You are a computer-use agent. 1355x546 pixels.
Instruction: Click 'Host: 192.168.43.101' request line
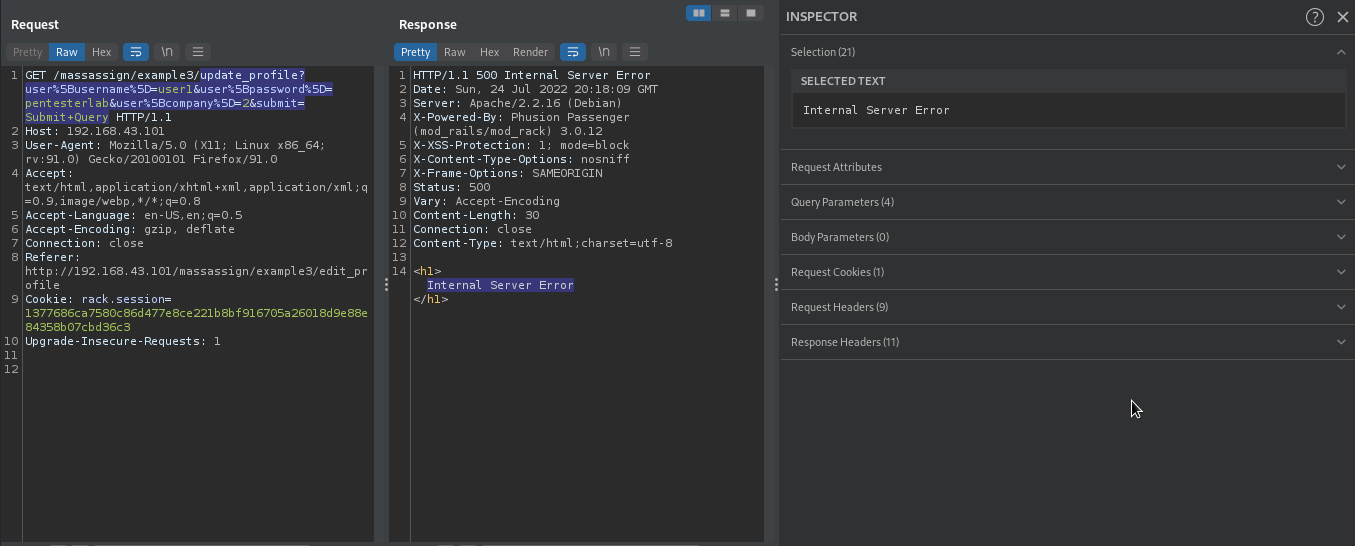click(95, 131)
